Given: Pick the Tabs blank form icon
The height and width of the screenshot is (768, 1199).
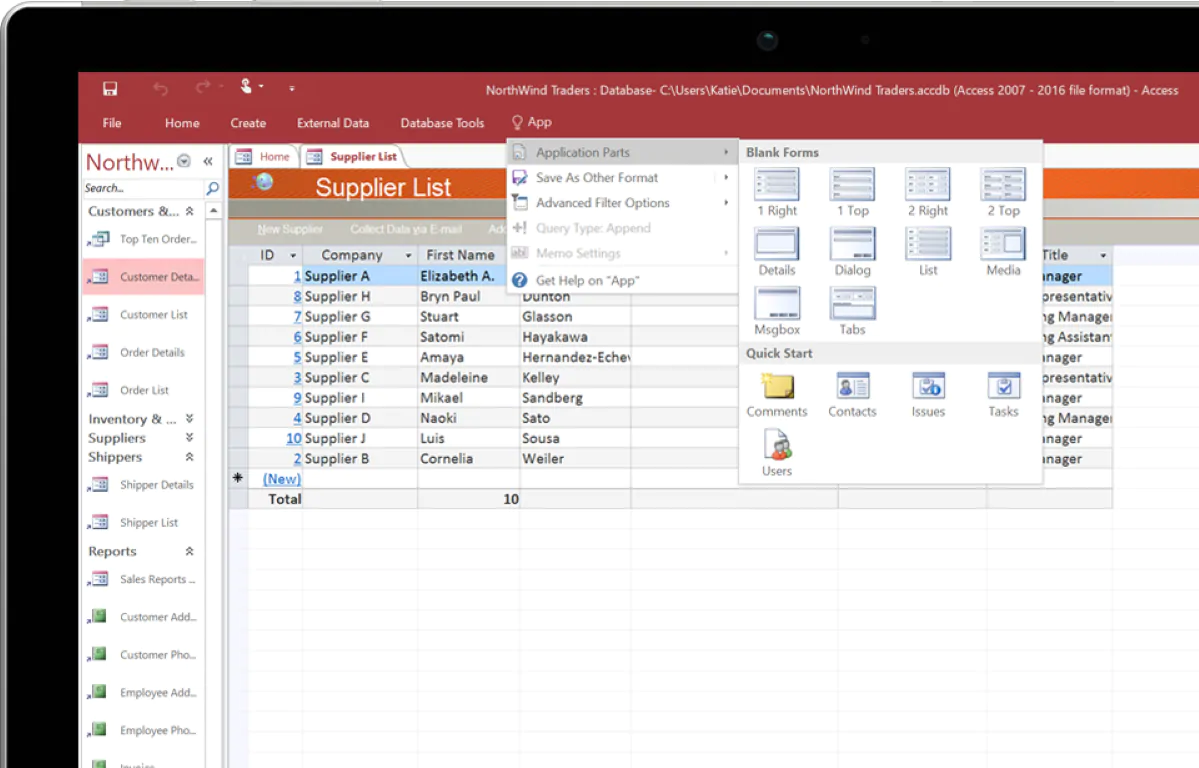Looking at the screenshot, I should pos(852,304).
